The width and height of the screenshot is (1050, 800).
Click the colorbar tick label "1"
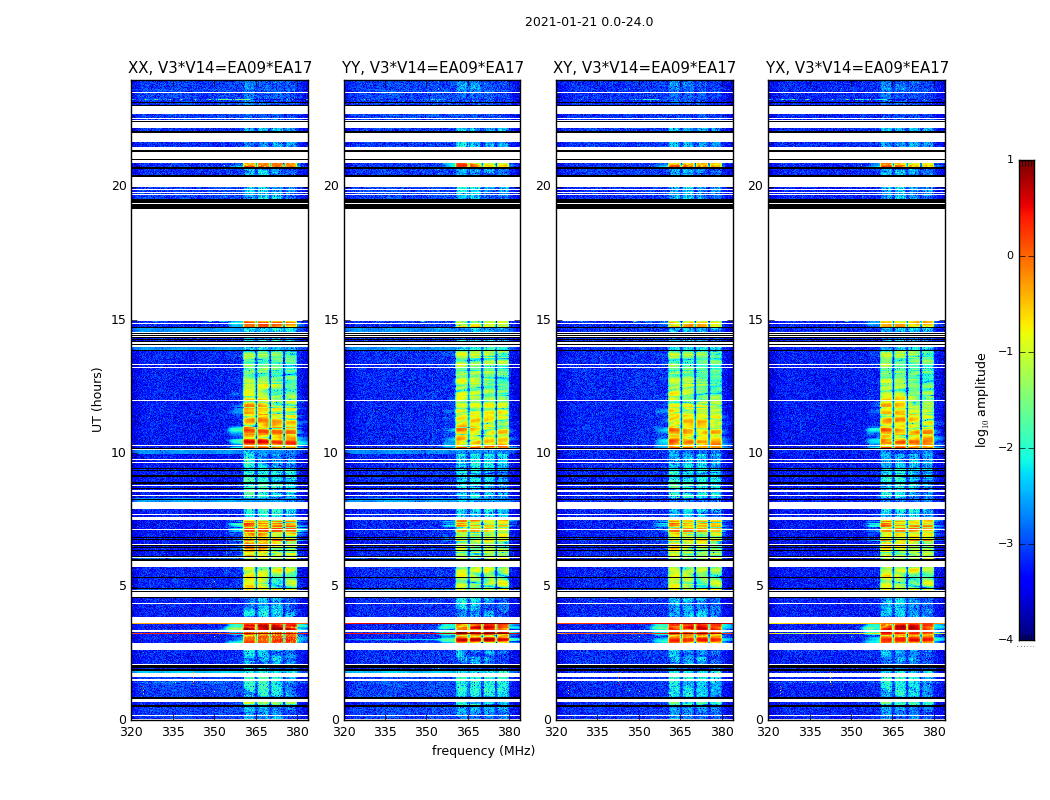tap(1010, 159)
